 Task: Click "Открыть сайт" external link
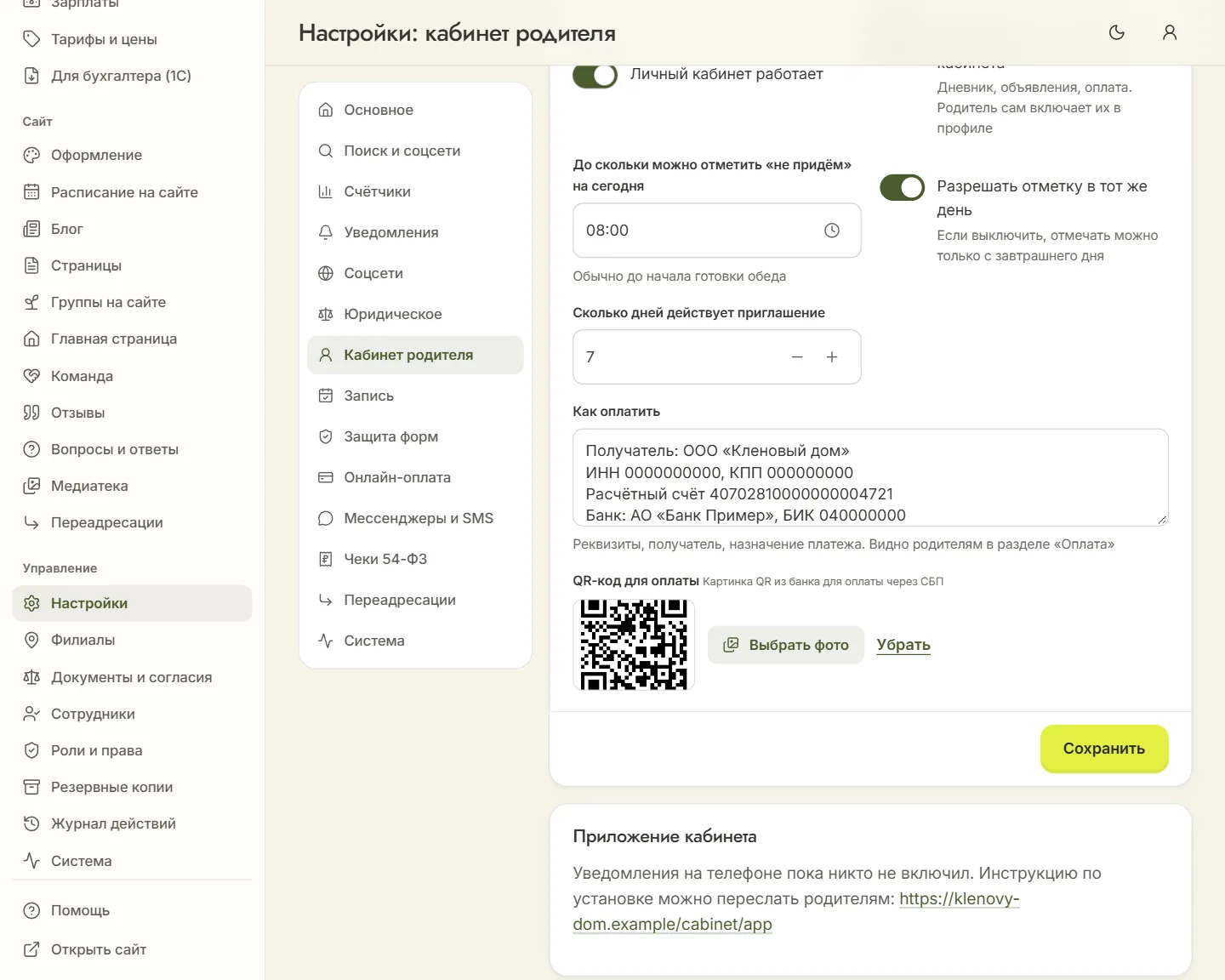[132, 949]
